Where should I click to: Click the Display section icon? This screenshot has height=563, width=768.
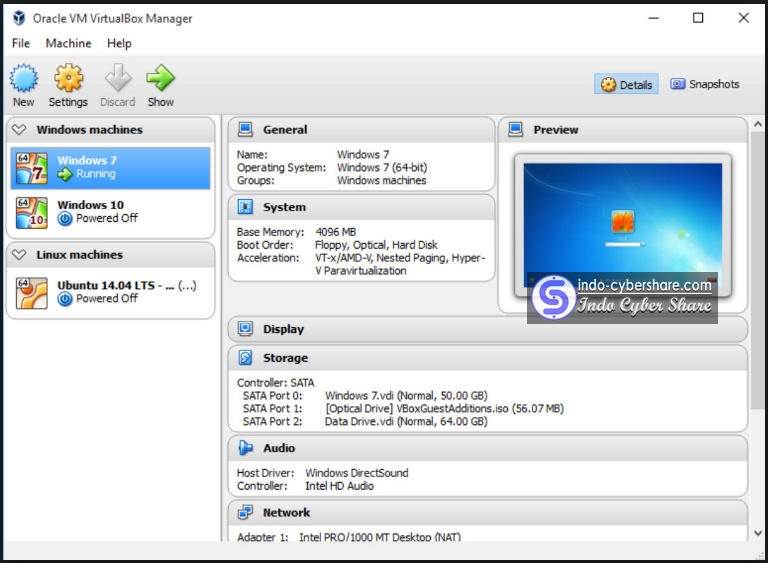(x=245, y=329)
